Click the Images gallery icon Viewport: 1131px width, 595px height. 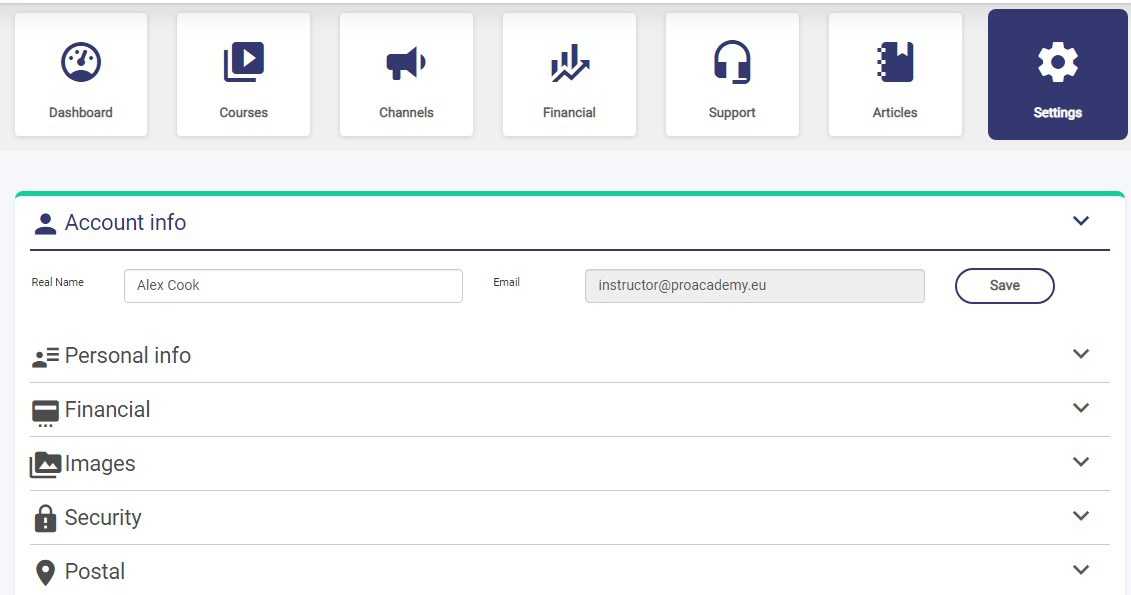click(46, 464)
